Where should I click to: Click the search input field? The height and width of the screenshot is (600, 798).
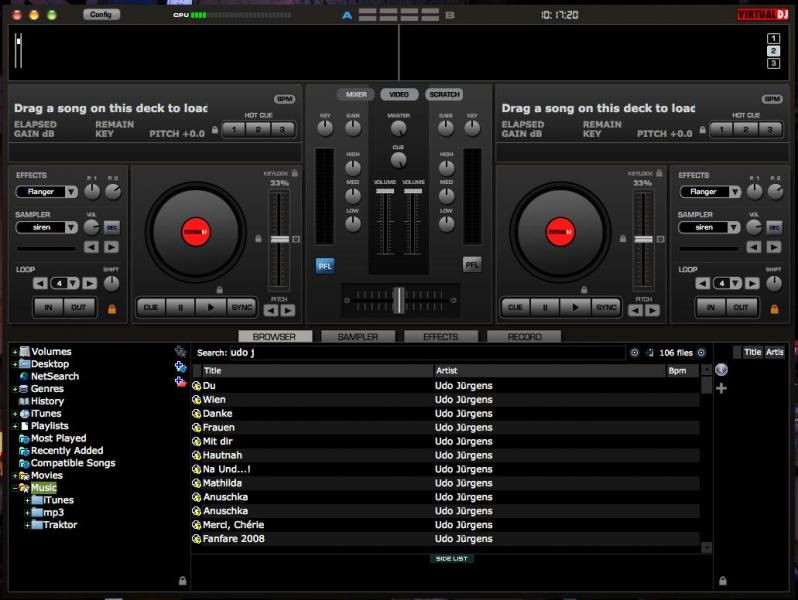[x=426, y=353]
